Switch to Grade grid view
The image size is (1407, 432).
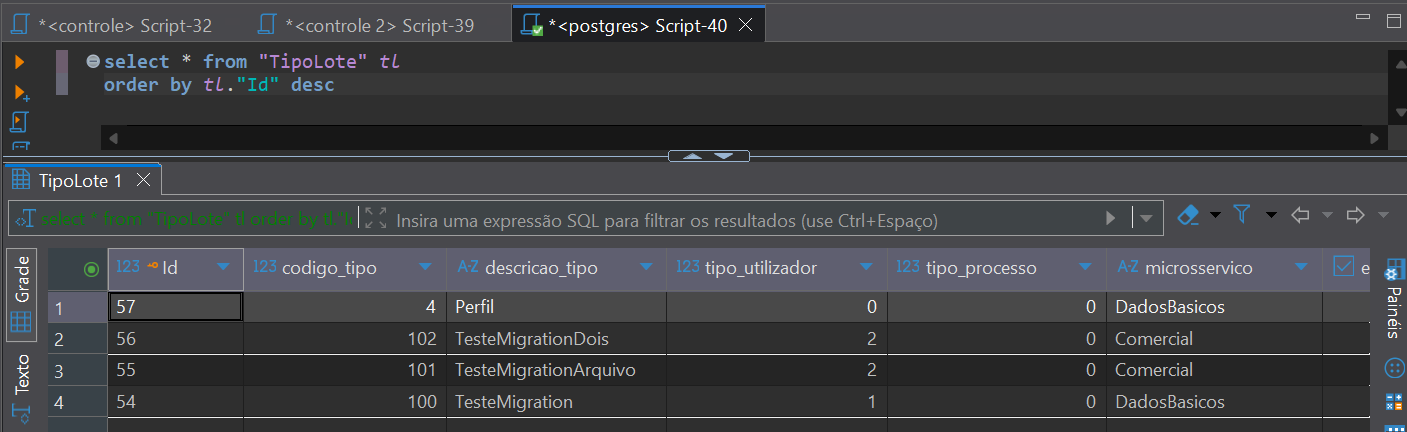point(21,292)
